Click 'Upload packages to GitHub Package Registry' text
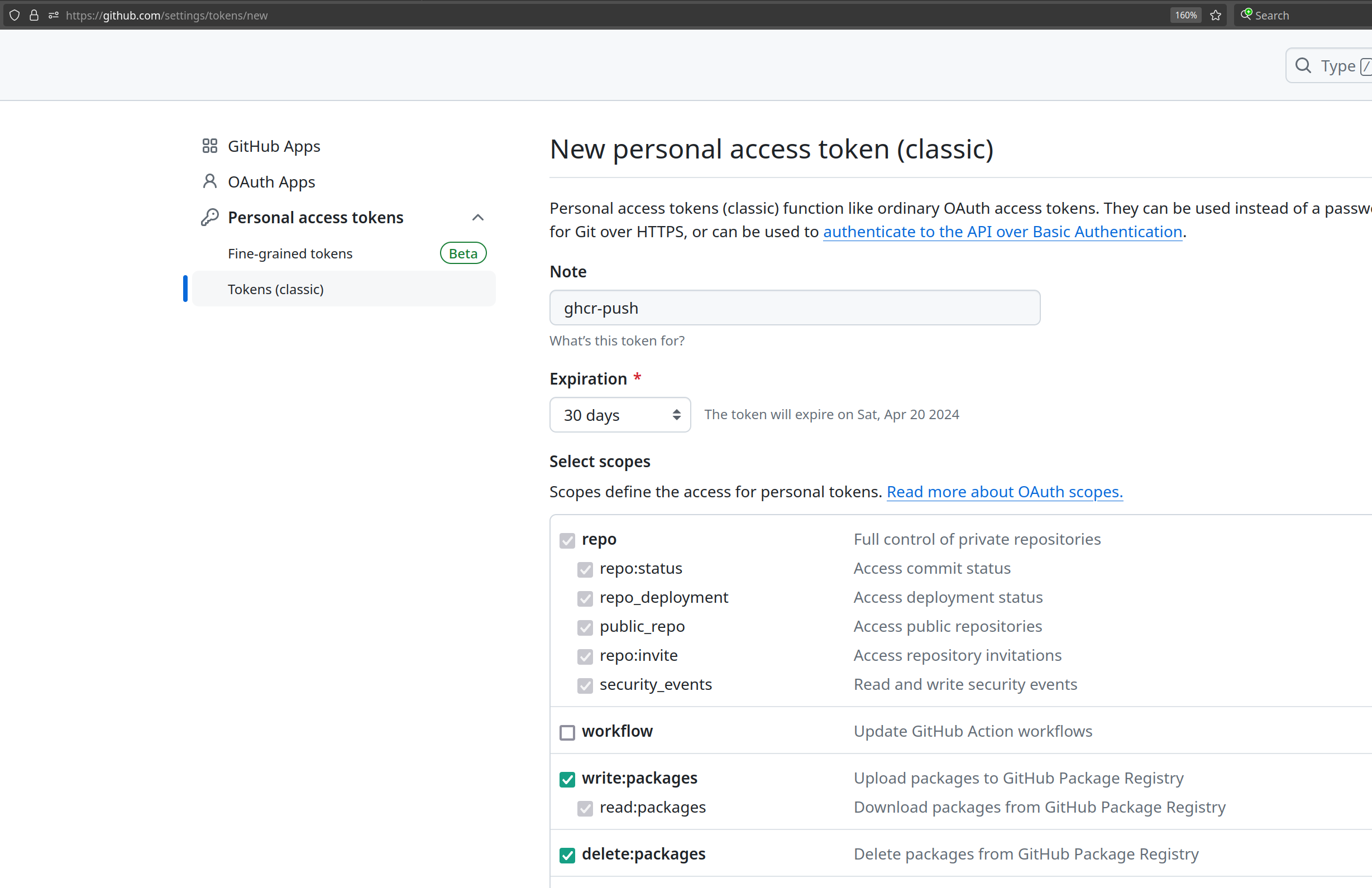The height and width of the screenshot is (888, 1372). pyautogui.click(x=1018, y=778)
